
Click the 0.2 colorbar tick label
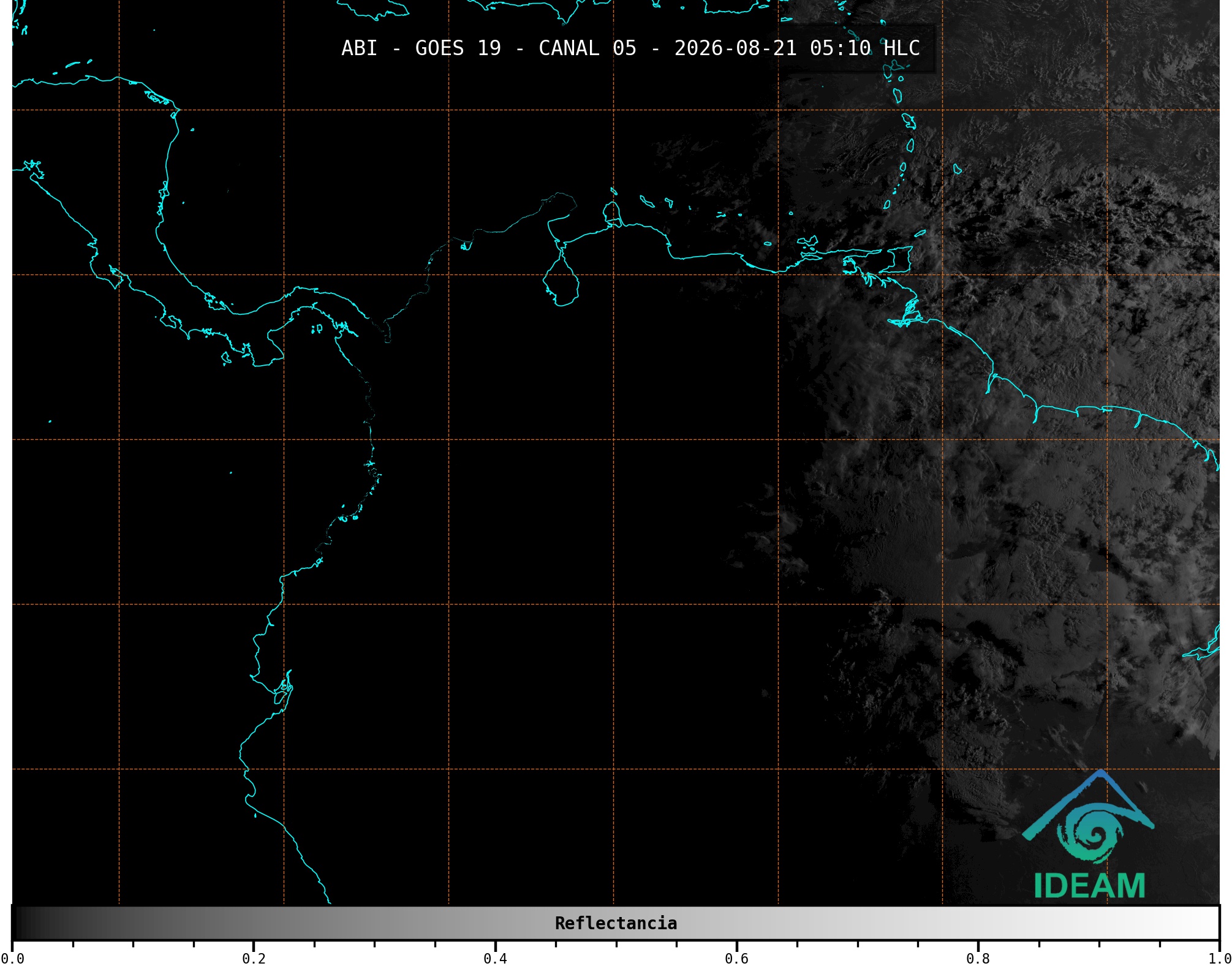pyautogui.click(x=254, y=958)
